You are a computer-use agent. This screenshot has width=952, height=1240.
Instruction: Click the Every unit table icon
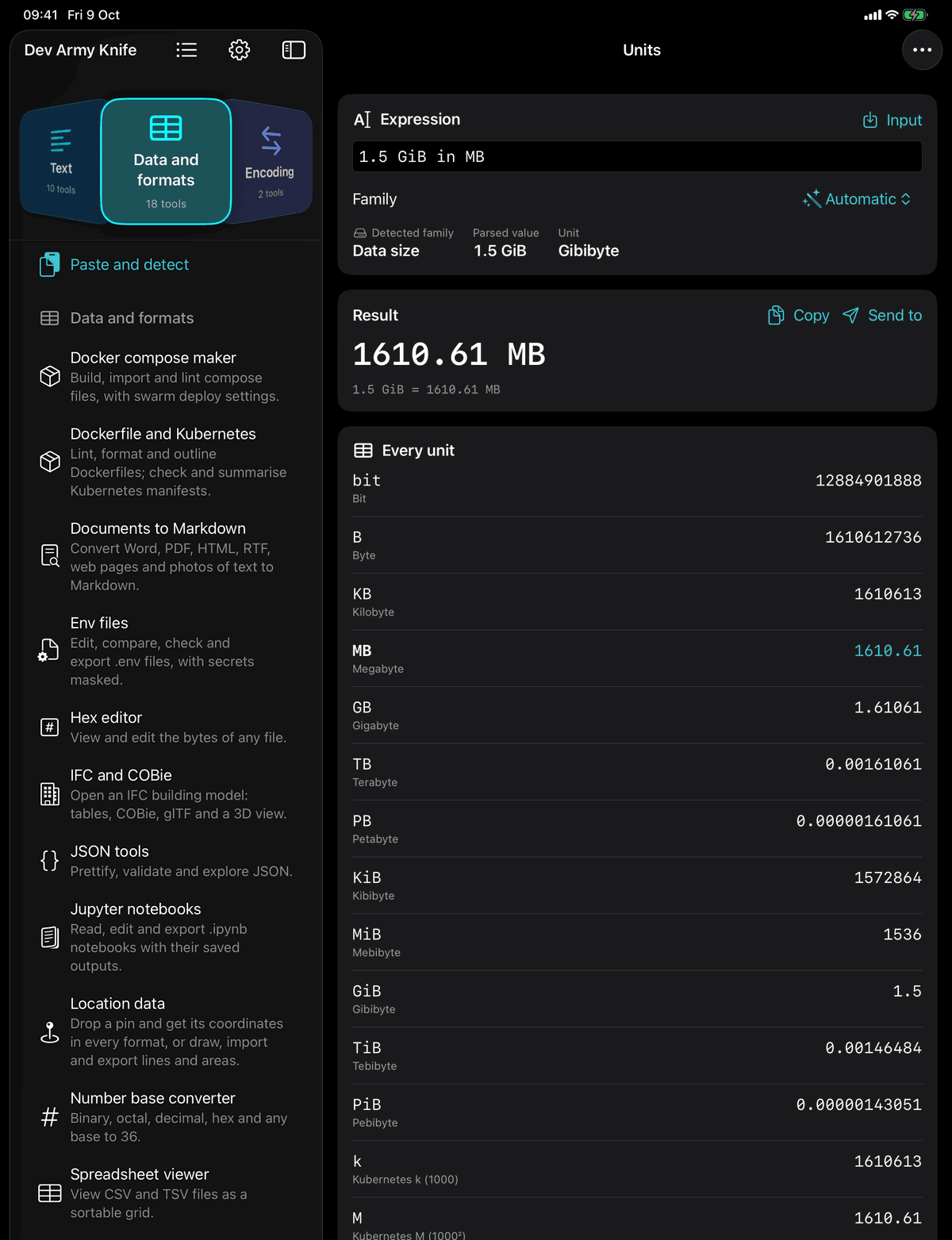click(x=363, y=451)
